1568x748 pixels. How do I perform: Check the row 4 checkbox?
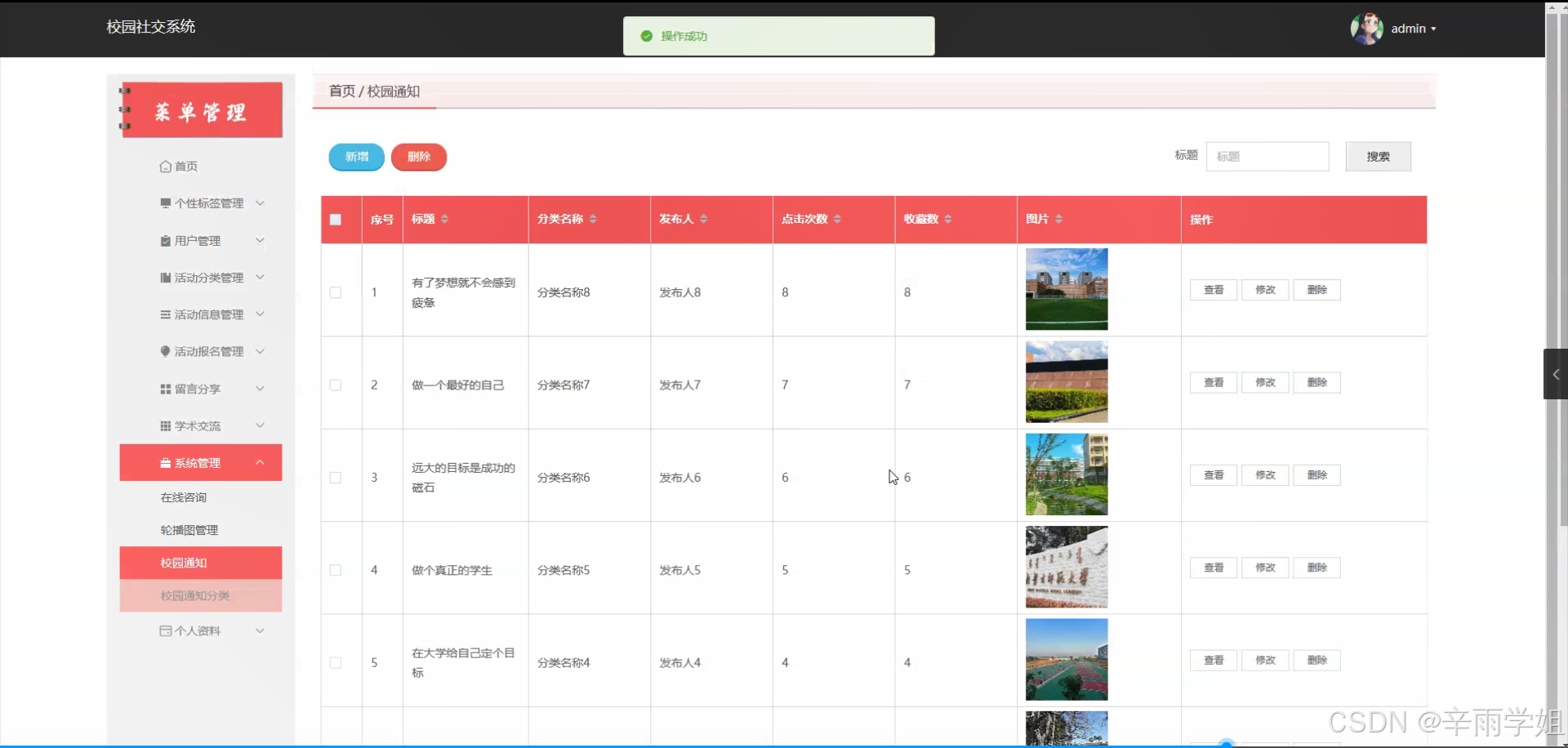tap(336, 570)
